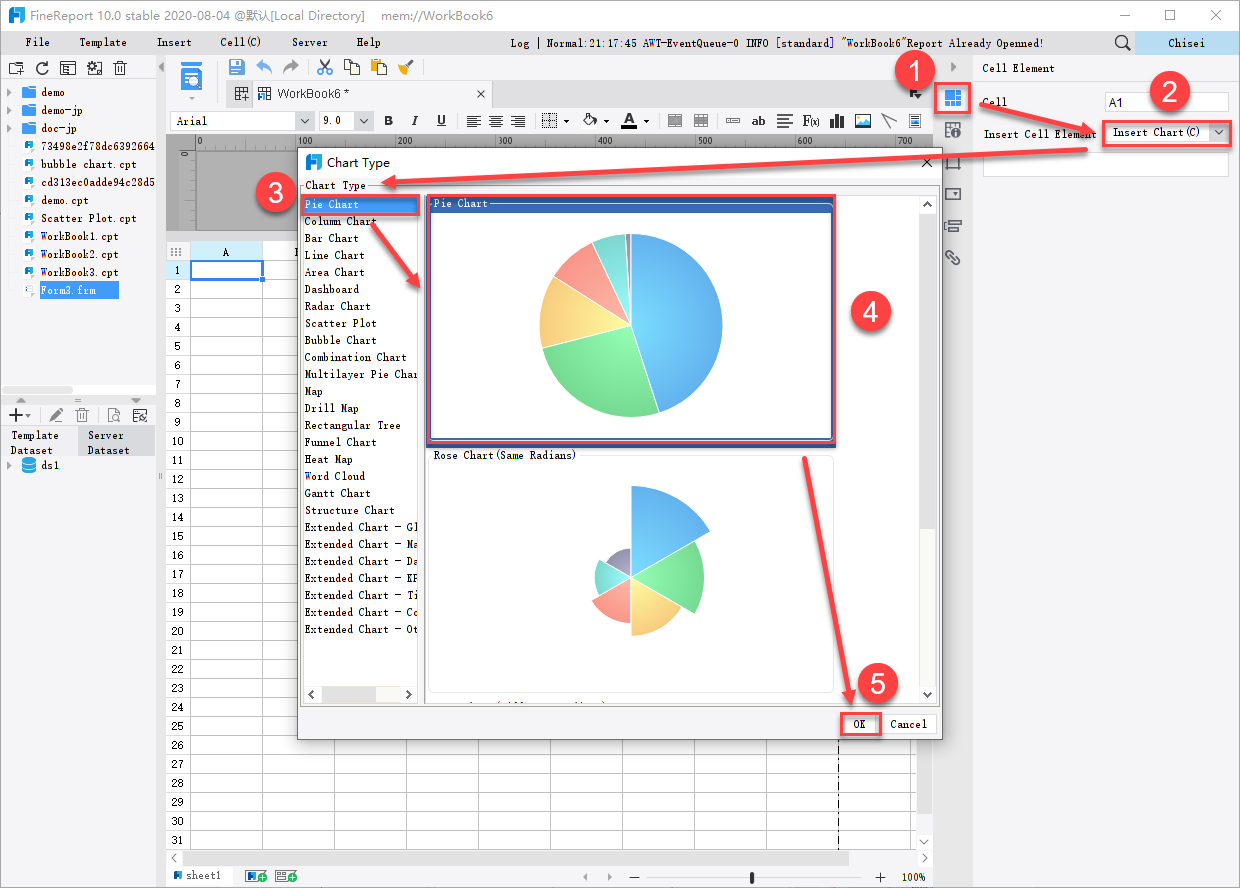Viewport: 1240px width, 888px height.
Task: Toggle Underline formatting
Action: click(441, 120)
